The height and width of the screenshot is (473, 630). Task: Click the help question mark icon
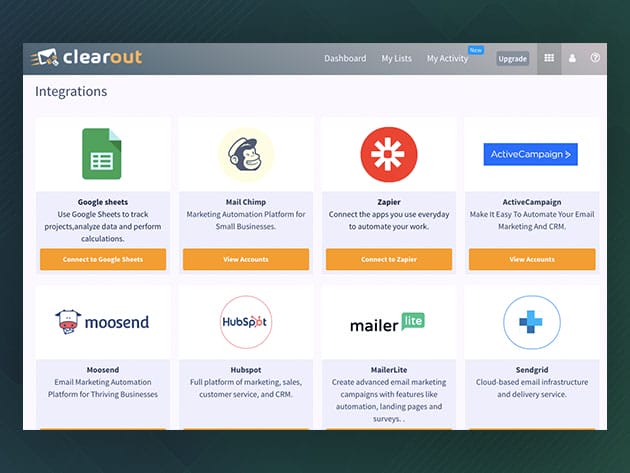[596, 59]
